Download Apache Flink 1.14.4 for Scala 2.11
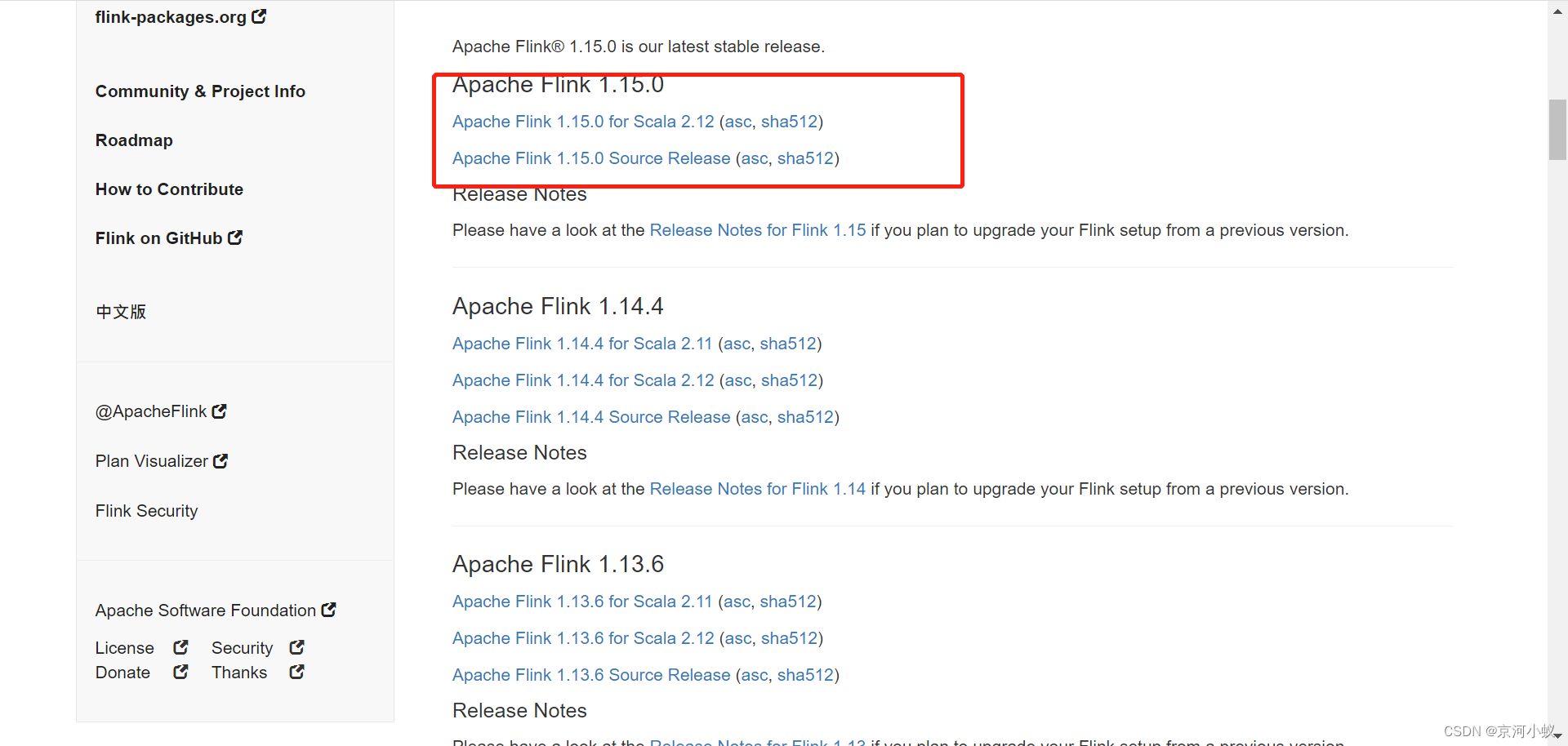This screenshot has width=1568, height=746. point(582,344)
